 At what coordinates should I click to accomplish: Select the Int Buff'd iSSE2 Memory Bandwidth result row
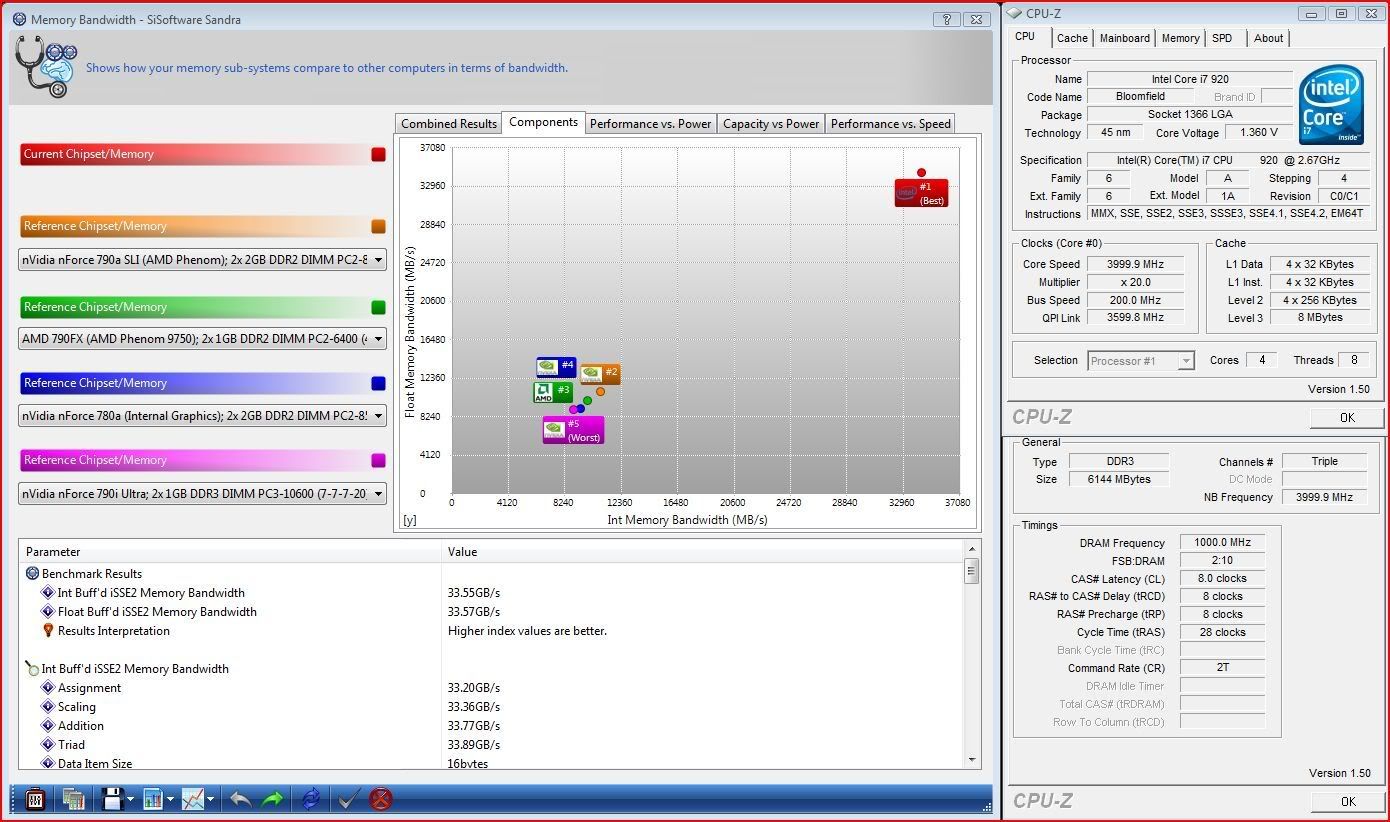pos(491,593)
